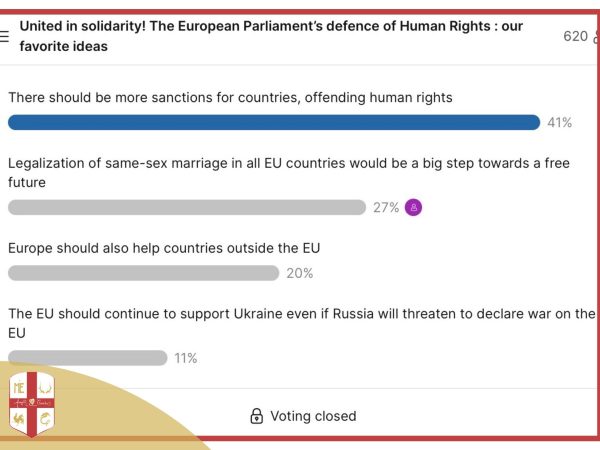Open the hamburger menu icon
The height and width of the screenshot is (450, 600).
tap(5, 37)
